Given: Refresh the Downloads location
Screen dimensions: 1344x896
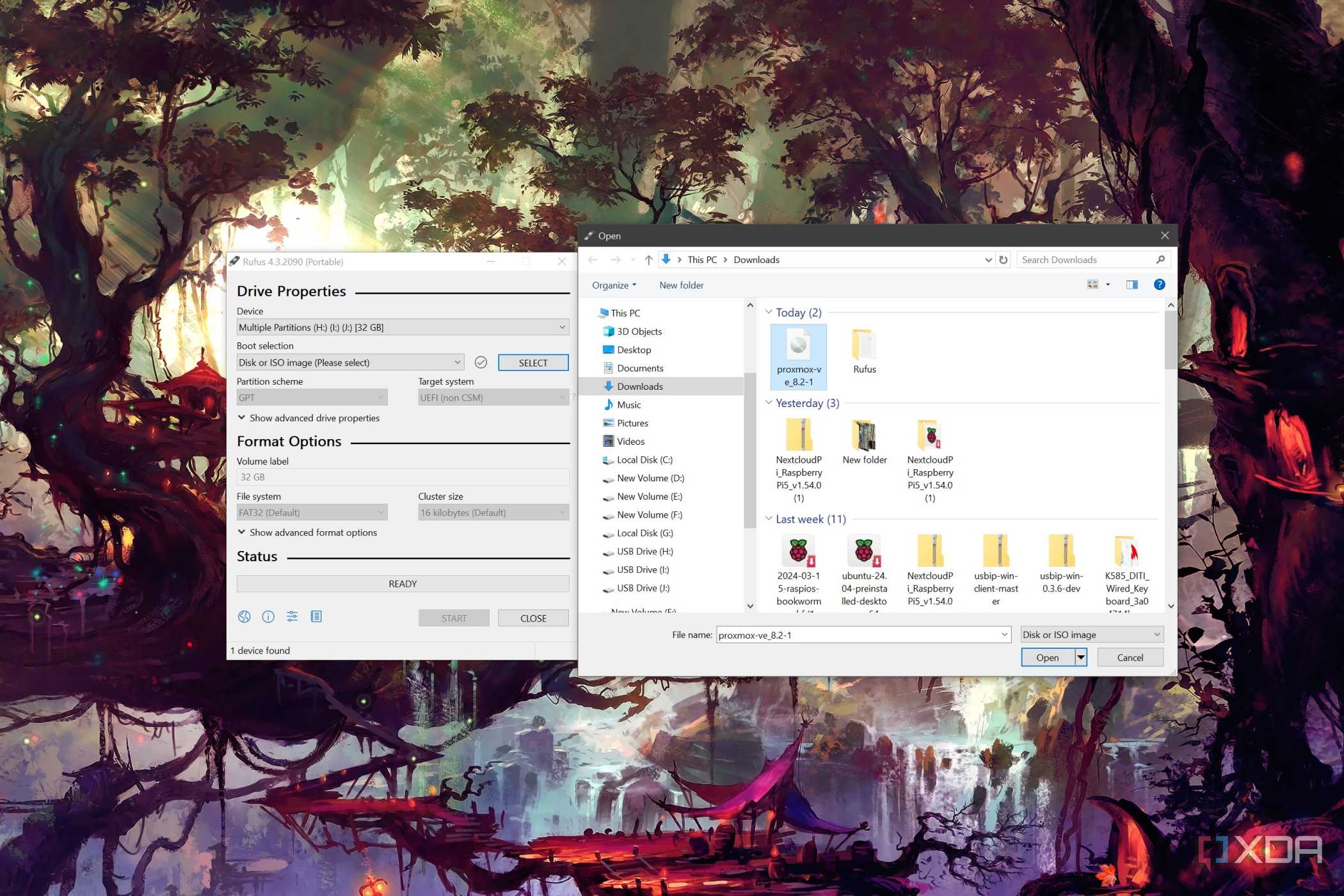Looking at the screenshot, I should pos(1004,260).
